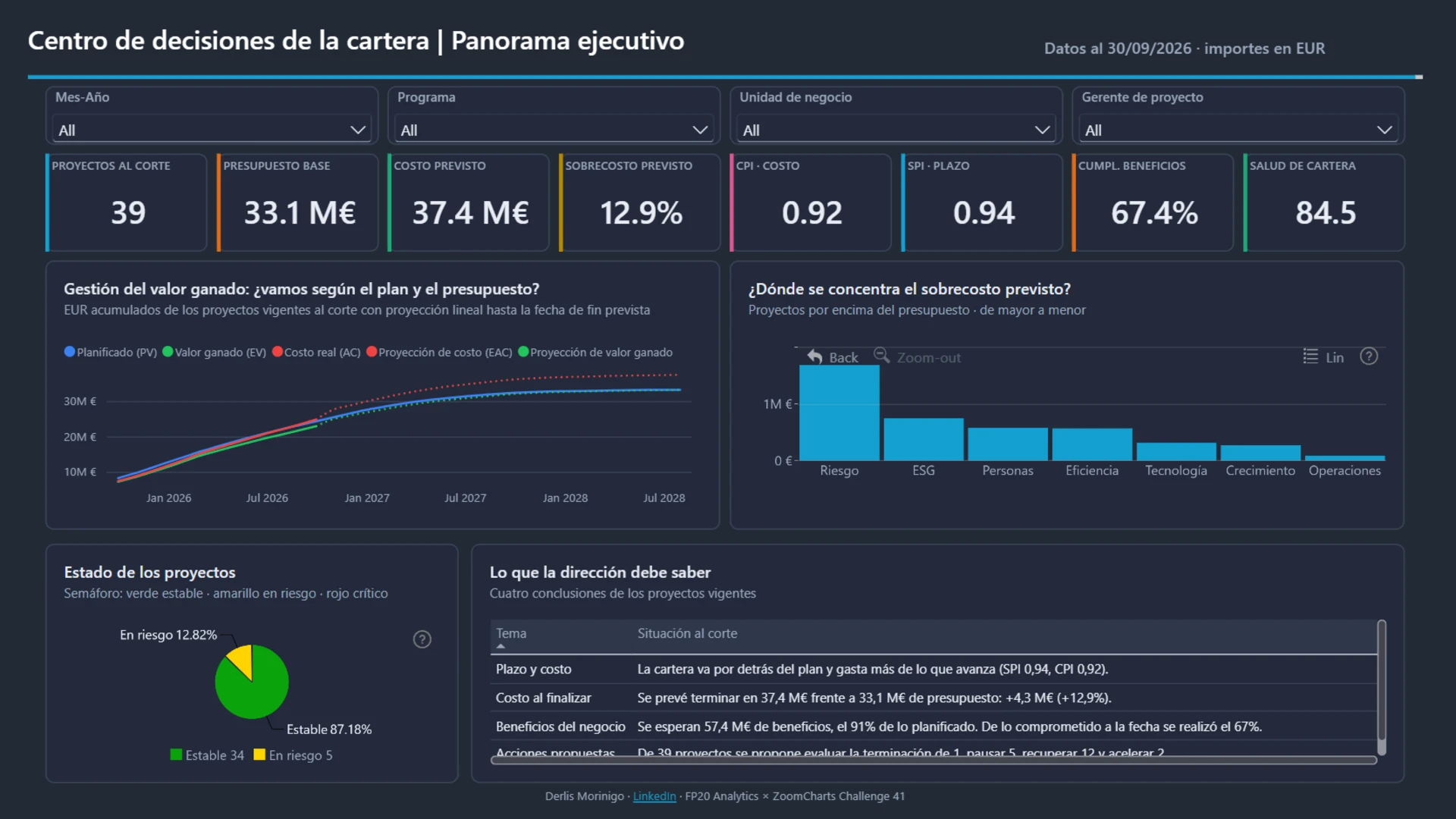Click the table's horizontal scrollbar
This screenshot has width=1456, height=819.
point(934,760)
